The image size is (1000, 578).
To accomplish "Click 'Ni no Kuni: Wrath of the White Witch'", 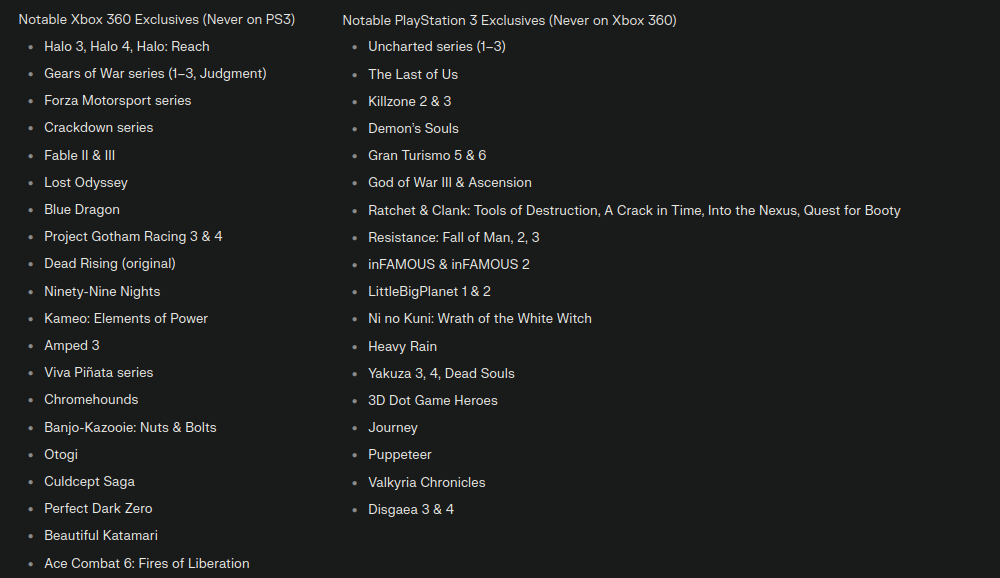I will (x=480, y=318).
